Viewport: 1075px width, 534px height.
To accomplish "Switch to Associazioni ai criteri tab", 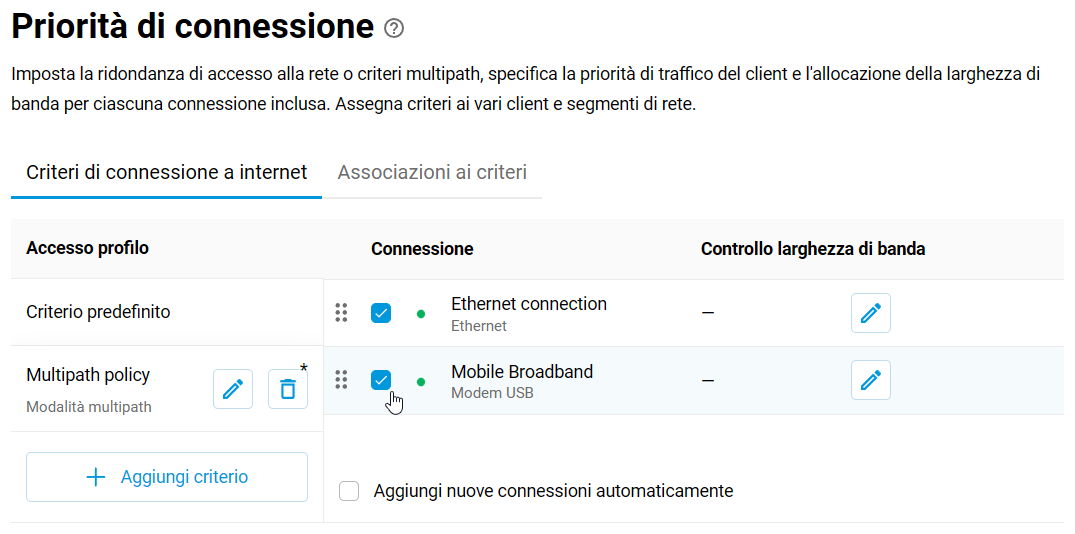I will pyautogui.click(x=432, y=173).
